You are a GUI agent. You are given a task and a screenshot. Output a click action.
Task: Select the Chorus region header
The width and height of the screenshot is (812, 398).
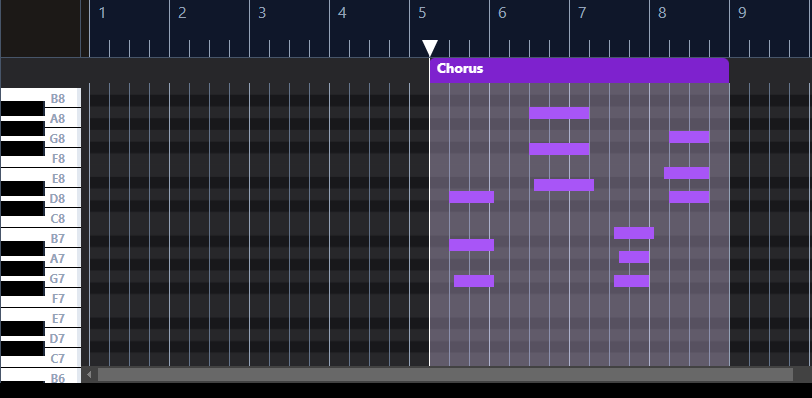579,70
